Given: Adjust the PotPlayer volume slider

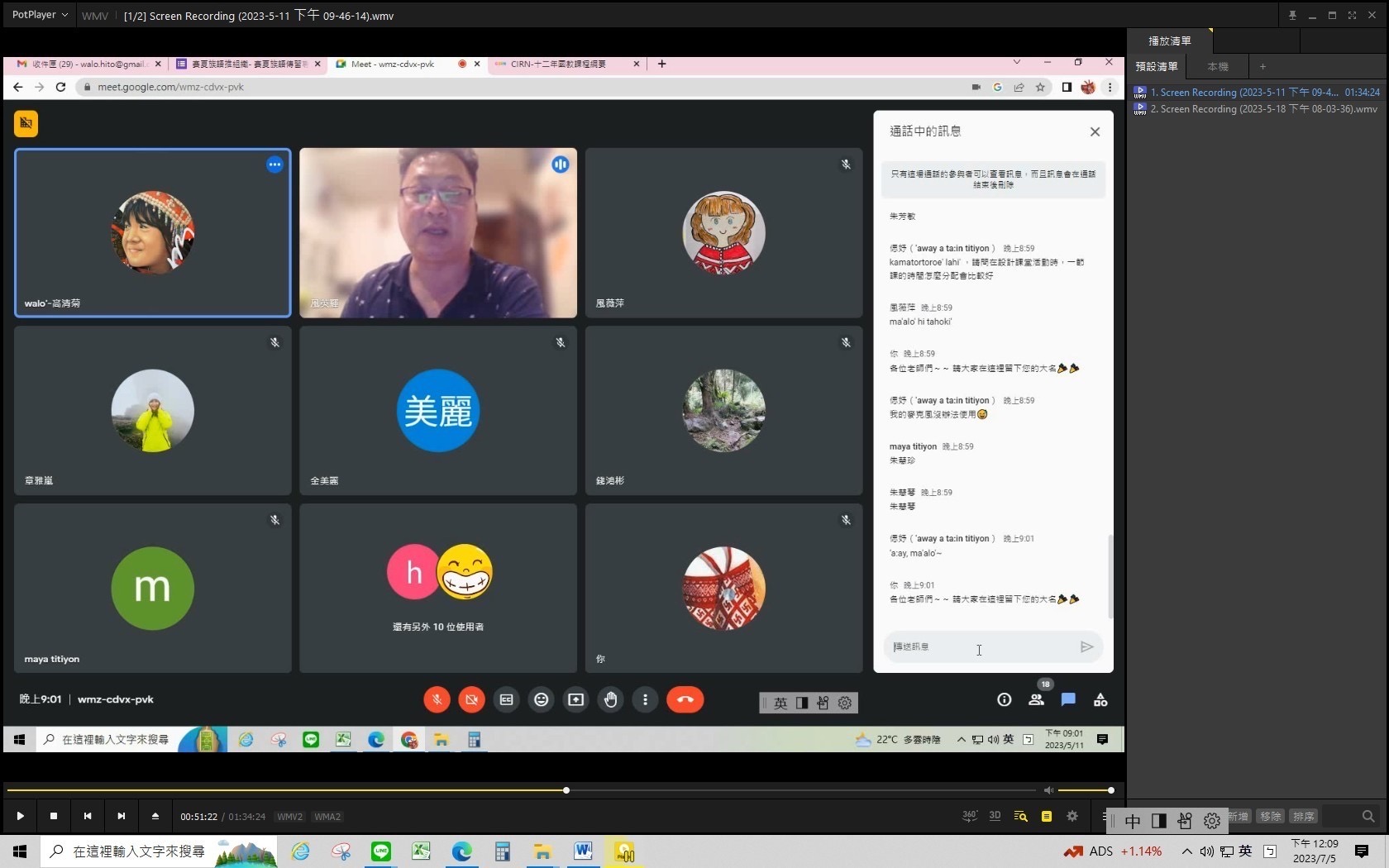Looking at the screenshot, I should click(1085, 790).
